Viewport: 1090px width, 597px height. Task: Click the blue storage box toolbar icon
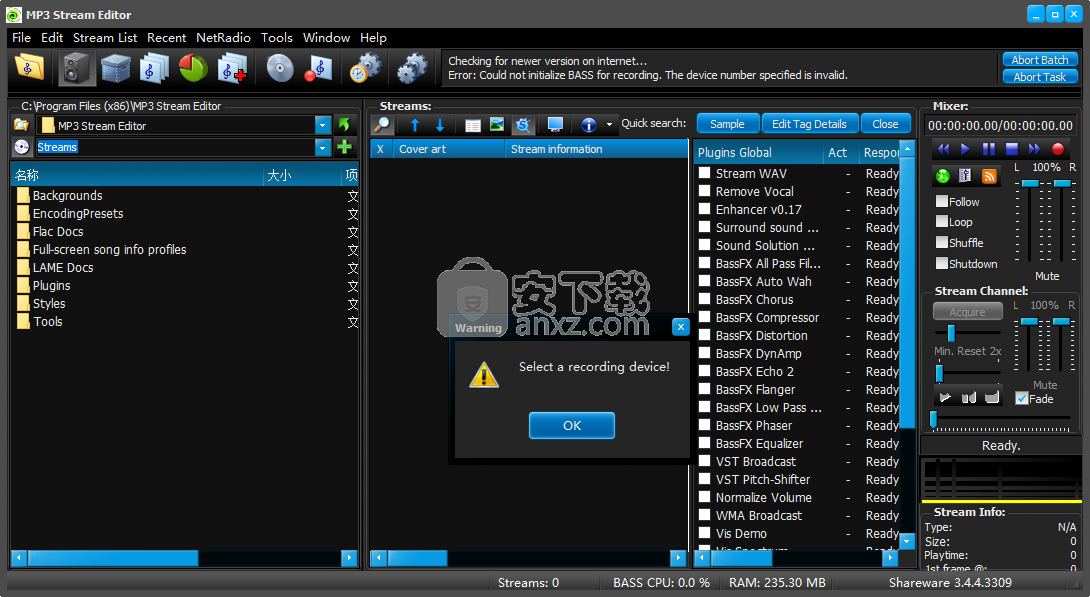point(115,68)
